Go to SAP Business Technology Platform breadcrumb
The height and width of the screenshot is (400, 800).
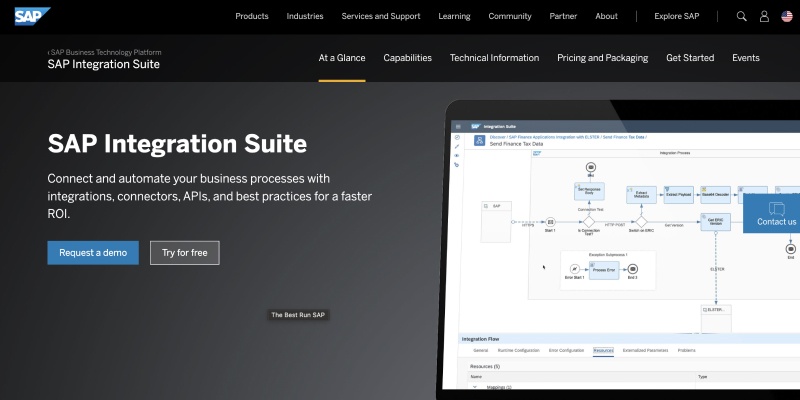(x=105, y=52)
